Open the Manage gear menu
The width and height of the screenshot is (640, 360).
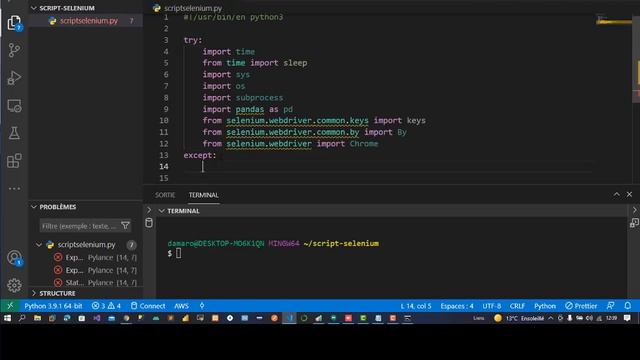click(14, 285)
